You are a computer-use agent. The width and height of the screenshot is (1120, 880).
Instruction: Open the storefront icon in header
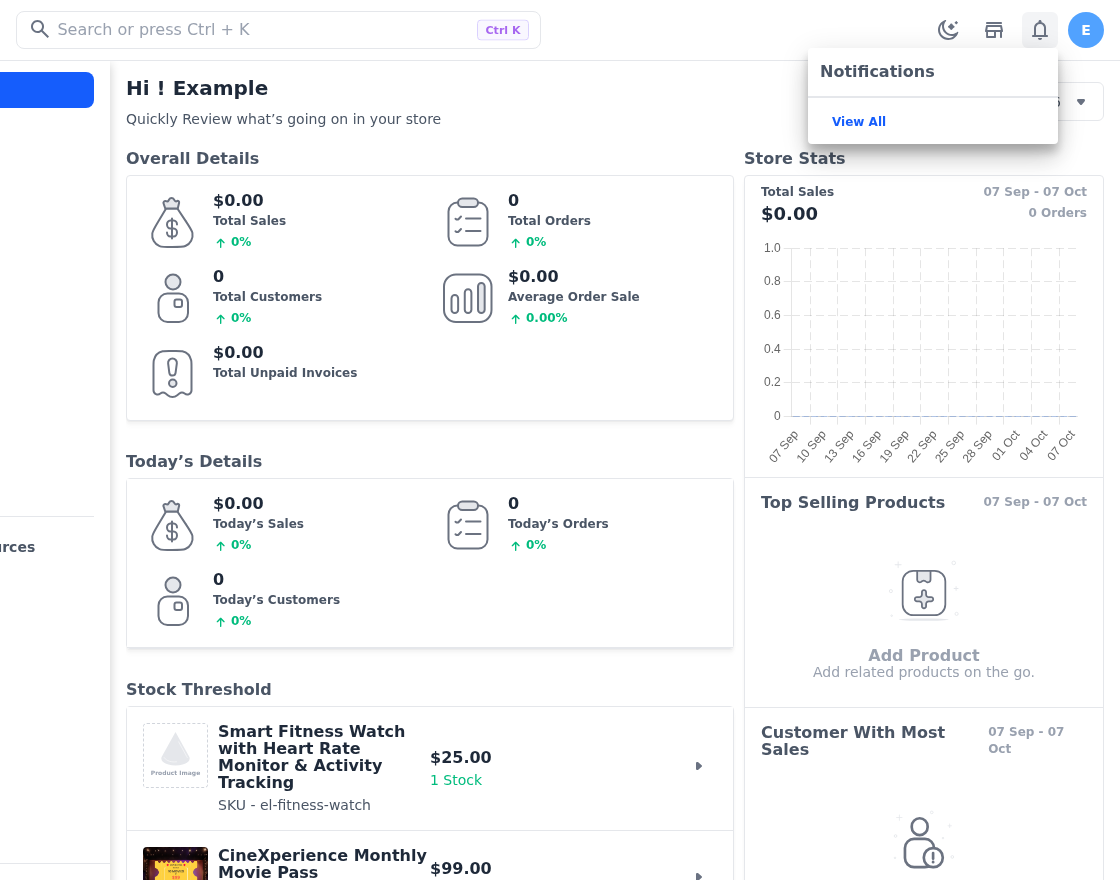(994, 30)
